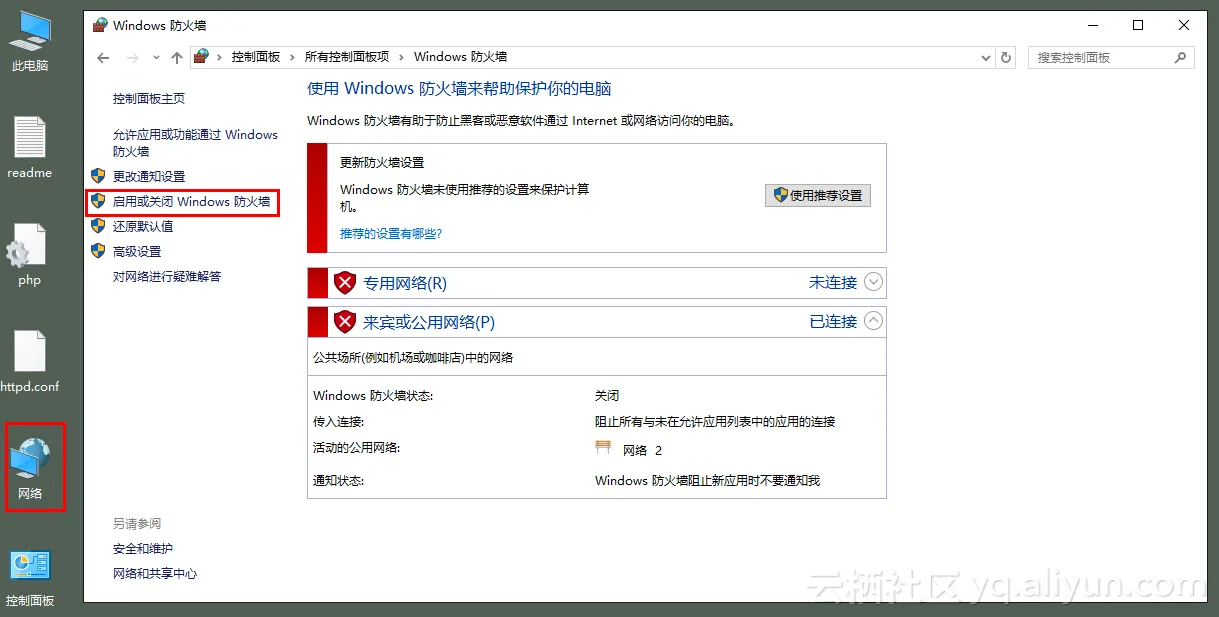Minimize the Windows 防火墙 window
The image size is (1219, 617).
tap(1091, 25)
